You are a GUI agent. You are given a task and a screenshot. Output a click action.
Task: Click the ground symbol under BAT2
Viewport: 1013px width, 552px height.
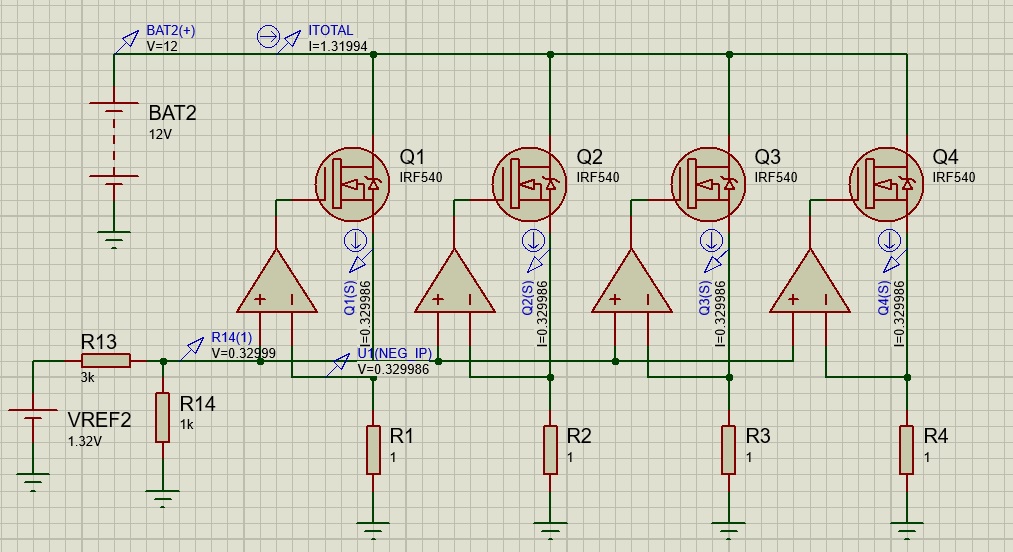click(x=114, y=239)
